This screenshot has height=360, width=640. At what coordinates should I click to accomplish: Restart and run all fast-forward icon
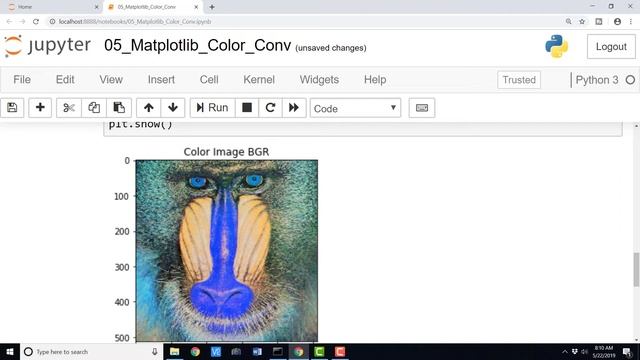pyautogui.click(x=294, y=108)
